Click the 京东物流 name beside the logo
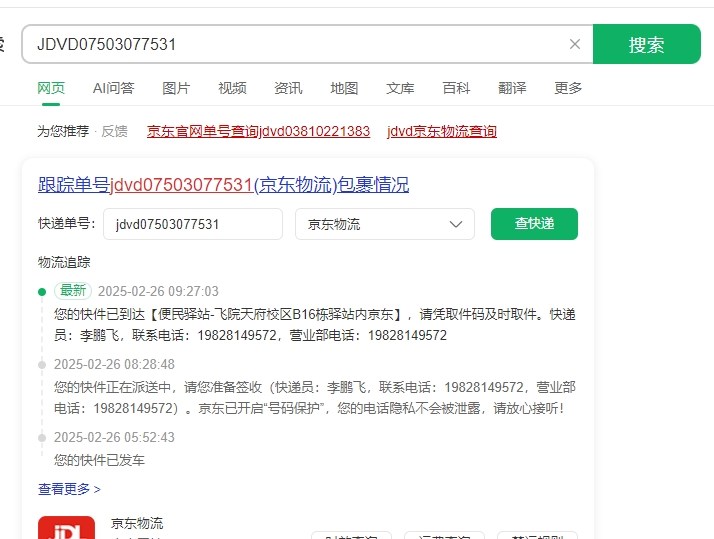Image resolution: width=714 pixels, height=539 pixels. click(x=137, y=523)
